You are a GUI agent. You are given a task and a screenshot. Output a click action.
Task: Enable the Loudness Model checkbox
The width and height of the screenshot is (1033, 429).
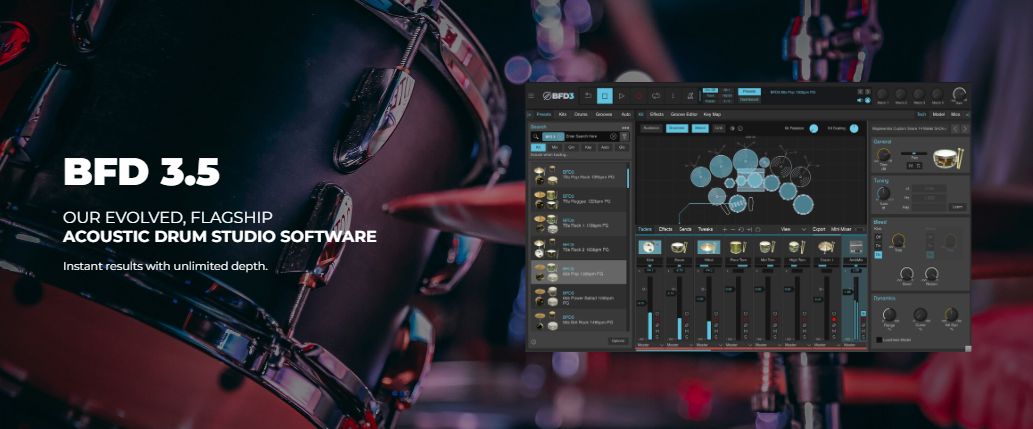coord(879,340)
